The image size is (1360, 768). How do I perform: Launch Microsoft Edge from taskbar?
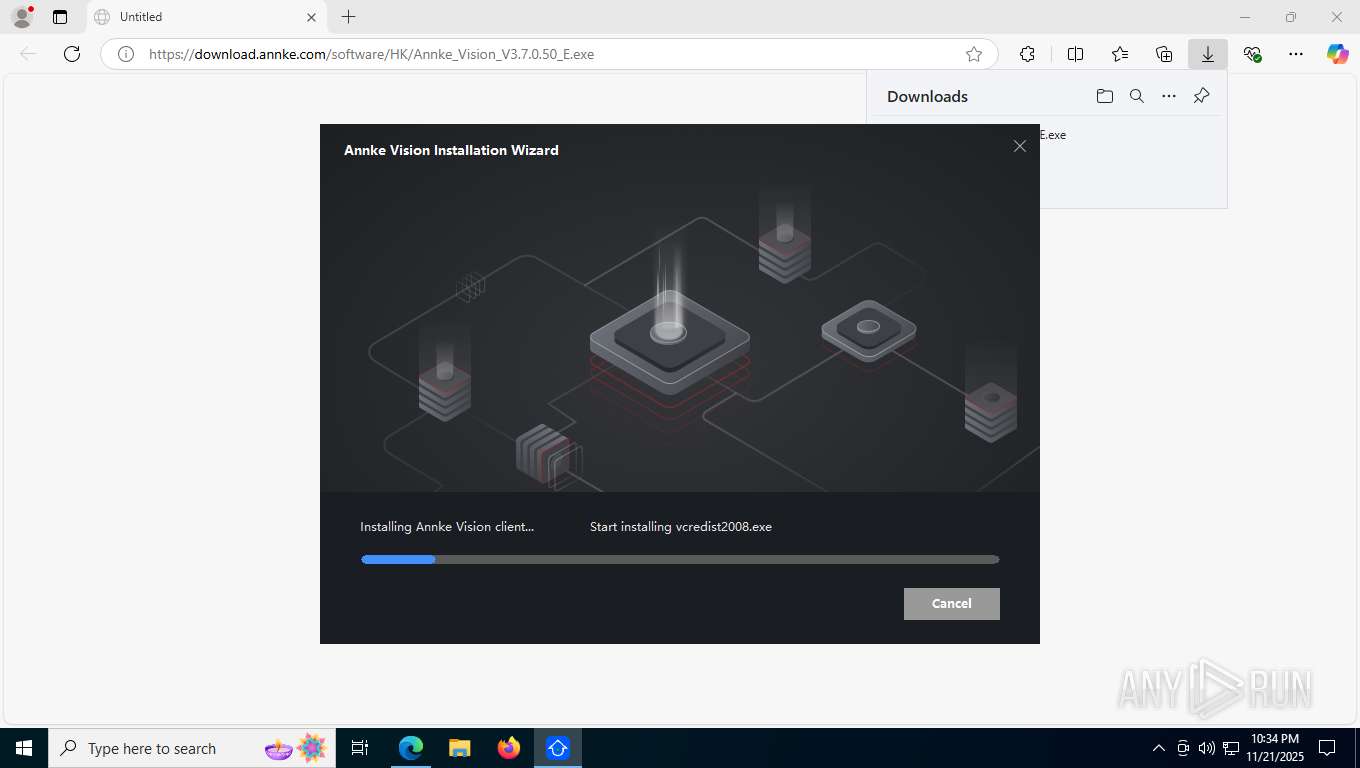[x=411, y=748]
